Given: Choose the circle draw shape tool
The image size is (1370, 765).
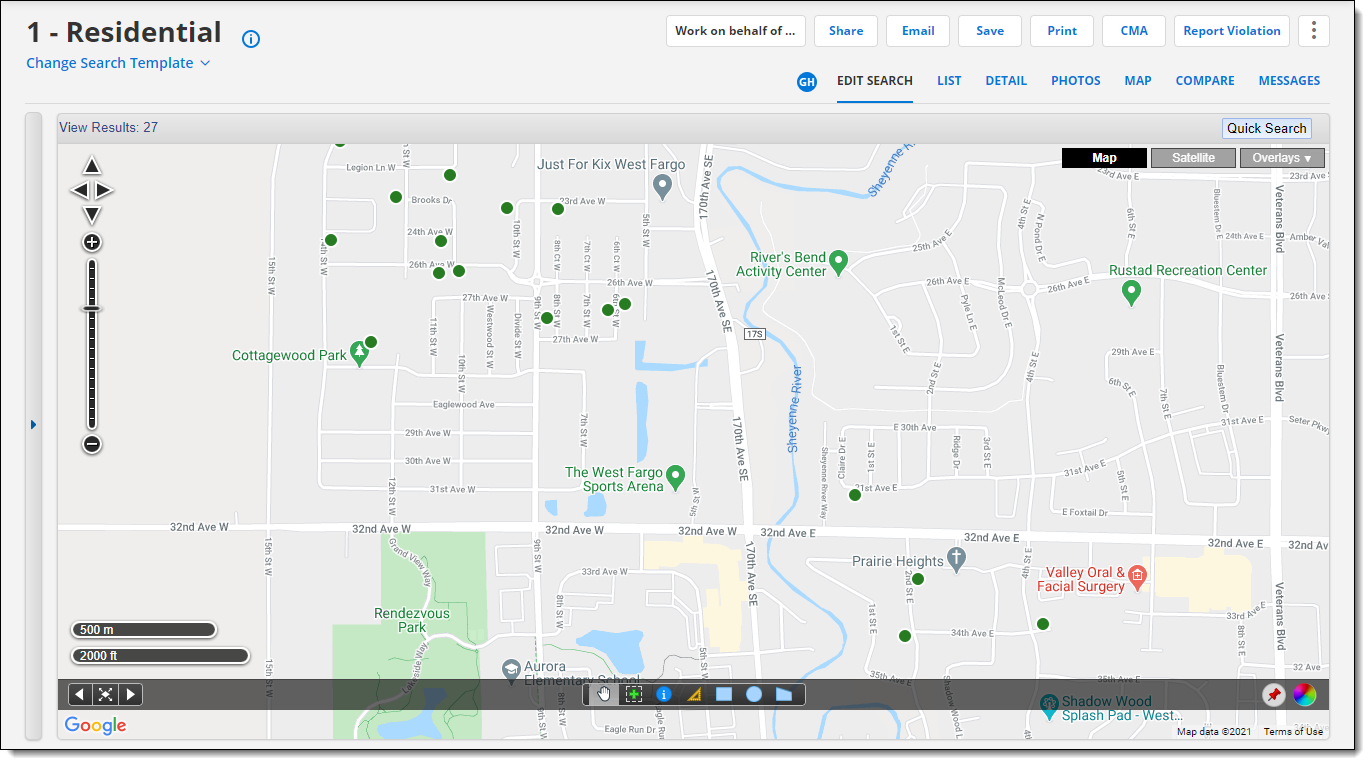Looking at the screenshot, I should (x=754, y=694).
